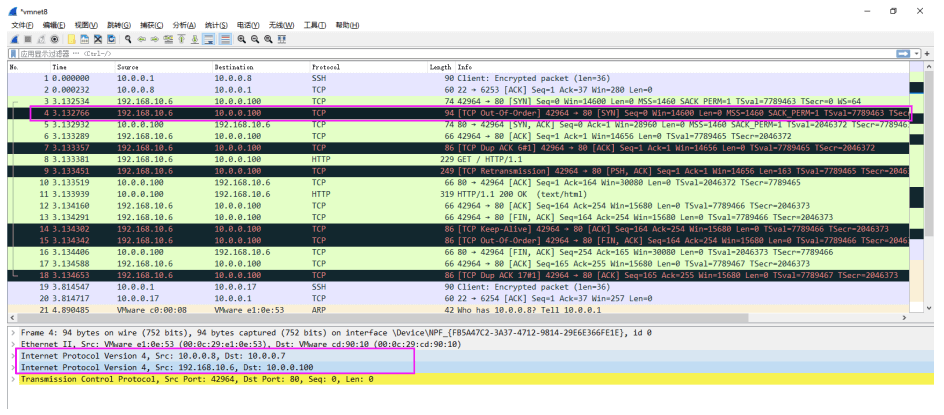This screenshot has width=944, height=415.
Task: Sort by the Source column header
Action: (x=164, y=67)
